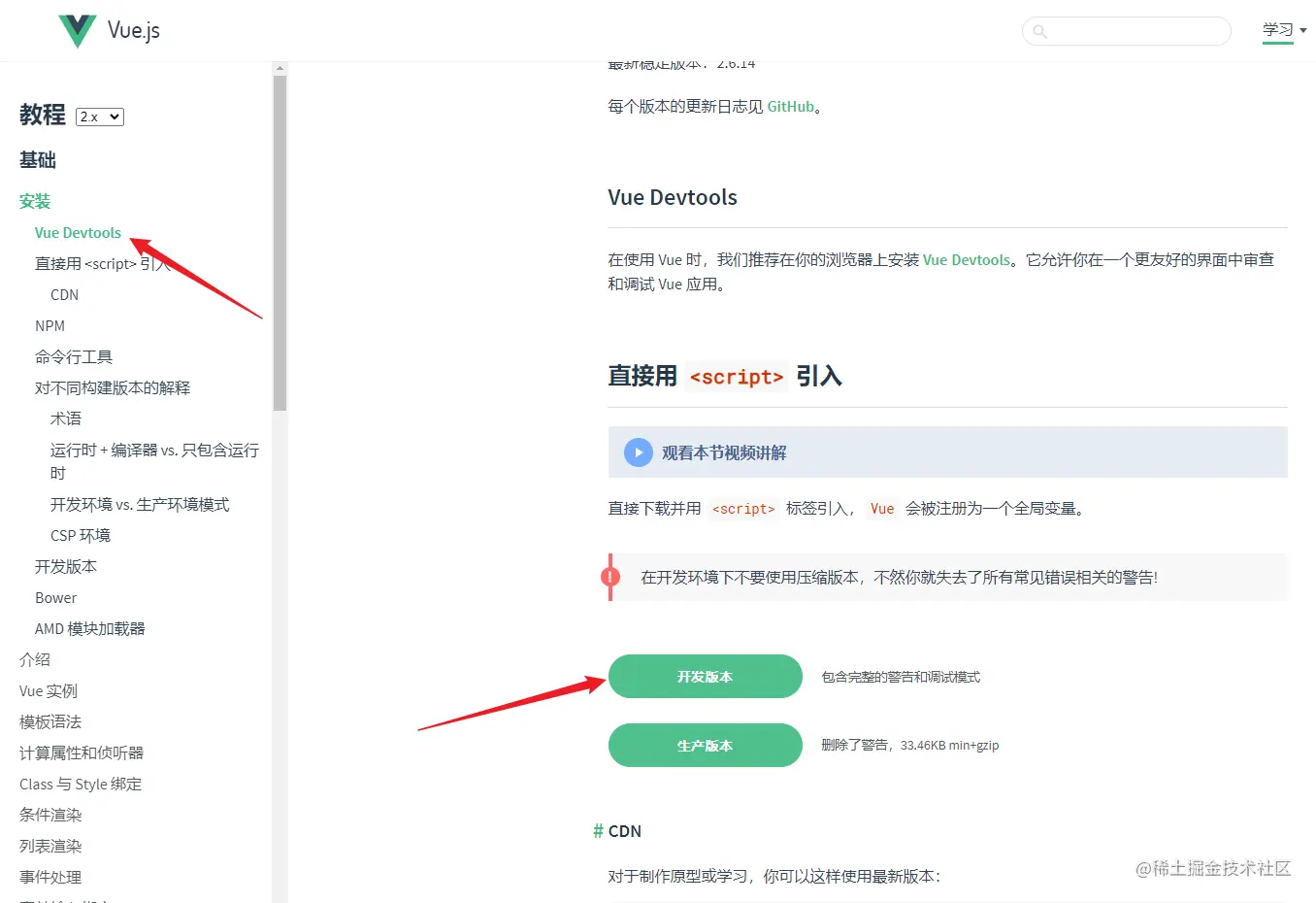Image resolution: width=1316 pixels, height=903 pixels.
Task: Download the 生产版本 button
Action: tap(706, 746)
